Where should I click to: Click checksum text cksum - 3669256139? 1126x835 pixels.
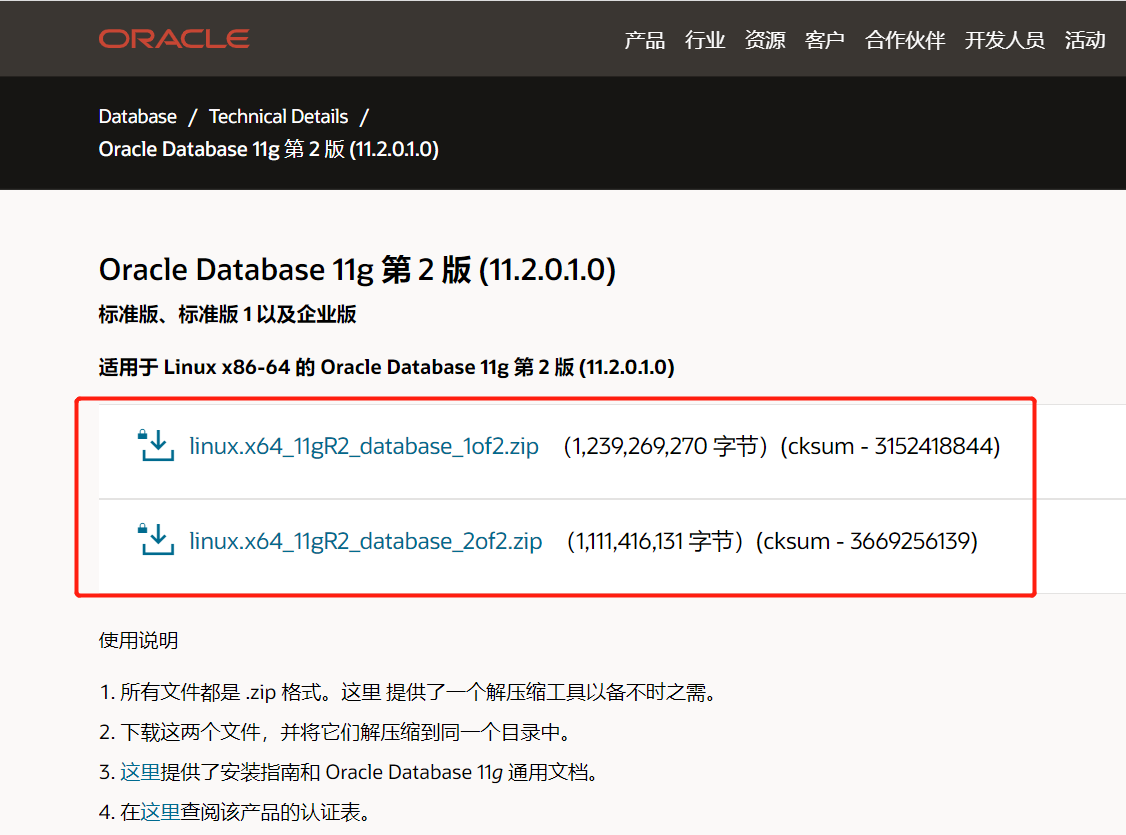click(867, 541)
